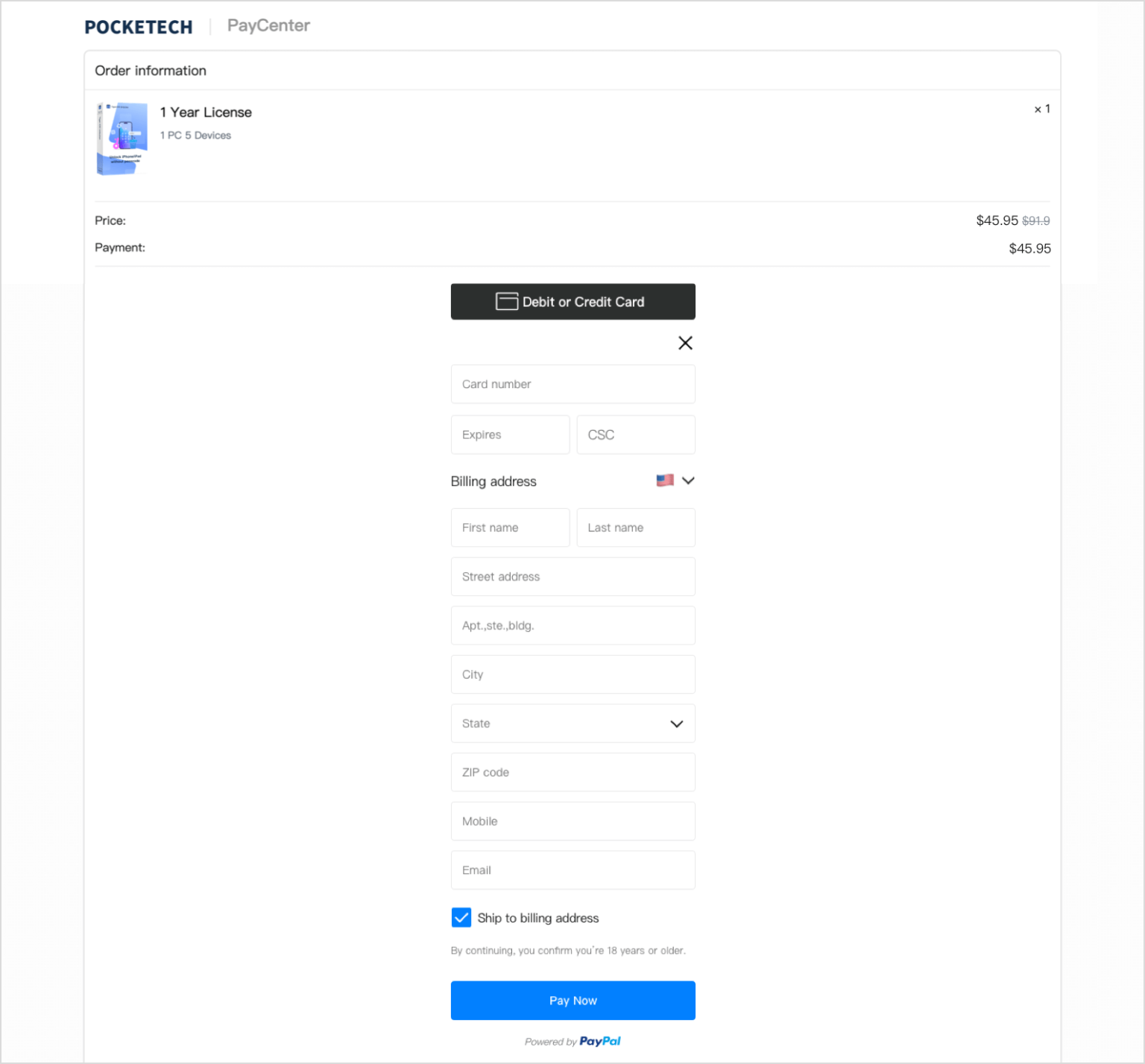Click the Mobile number field
The height and width of the screenshot is (1064, 1145).
(572, 821)
